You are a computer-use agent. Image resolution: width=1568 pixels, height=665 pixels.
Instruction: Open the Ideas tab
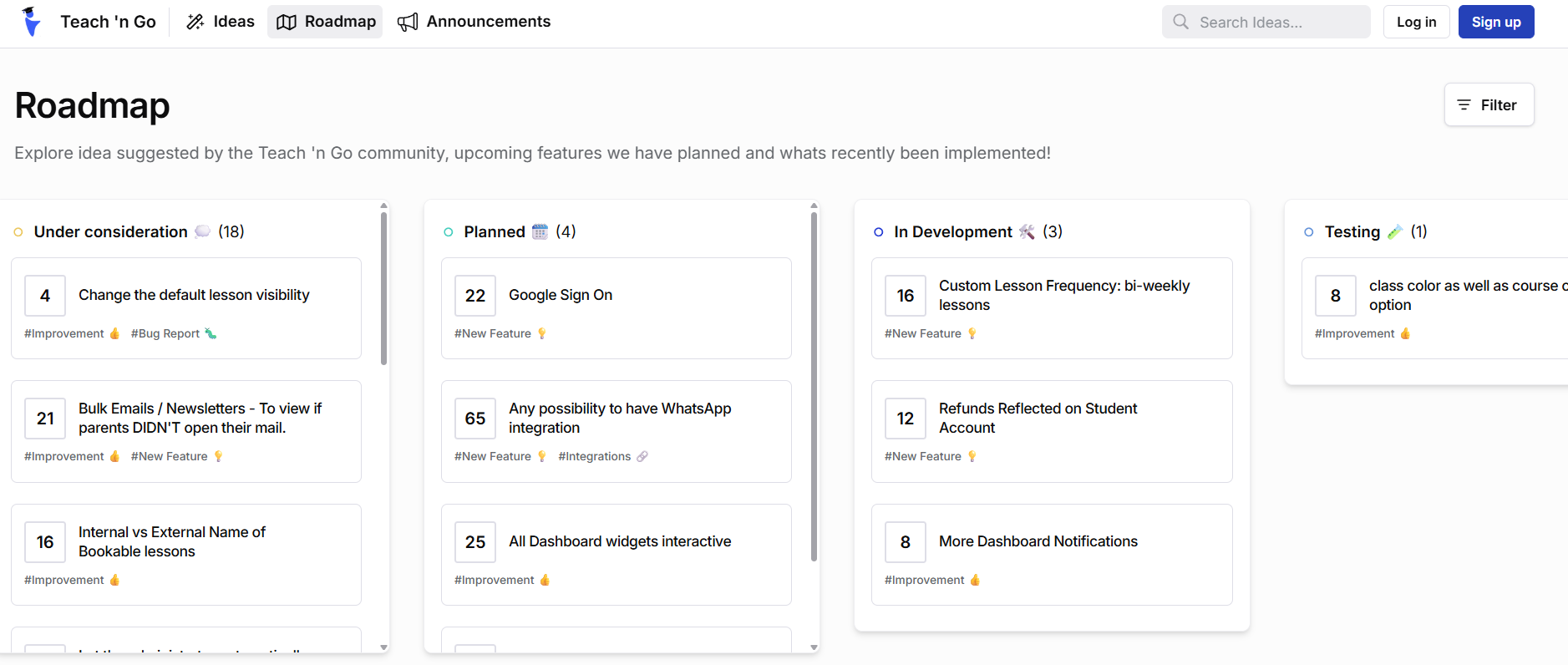(x=221, y=22)
